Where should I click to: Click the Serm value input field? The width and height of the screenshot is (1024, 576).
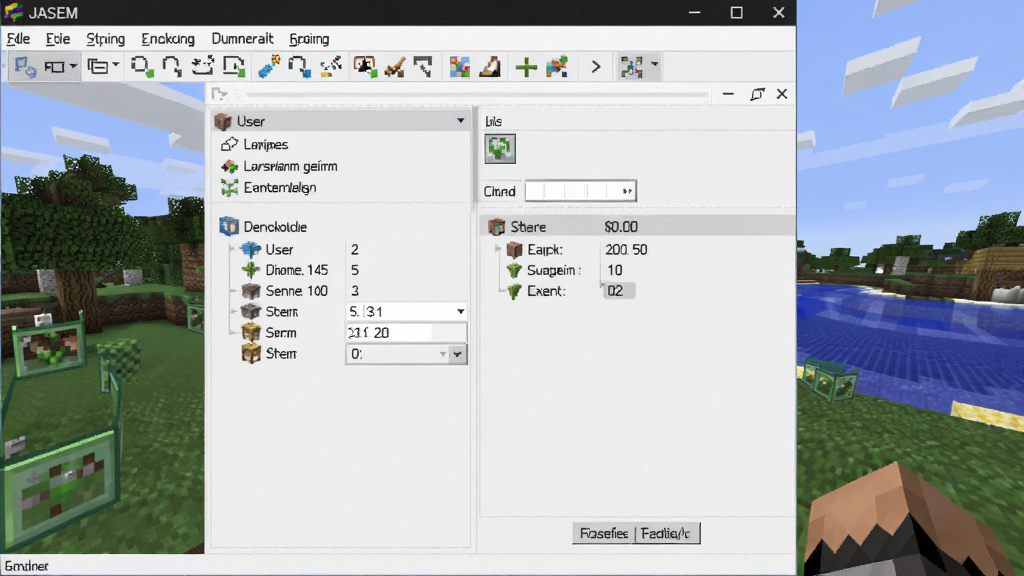pos(406,332)
